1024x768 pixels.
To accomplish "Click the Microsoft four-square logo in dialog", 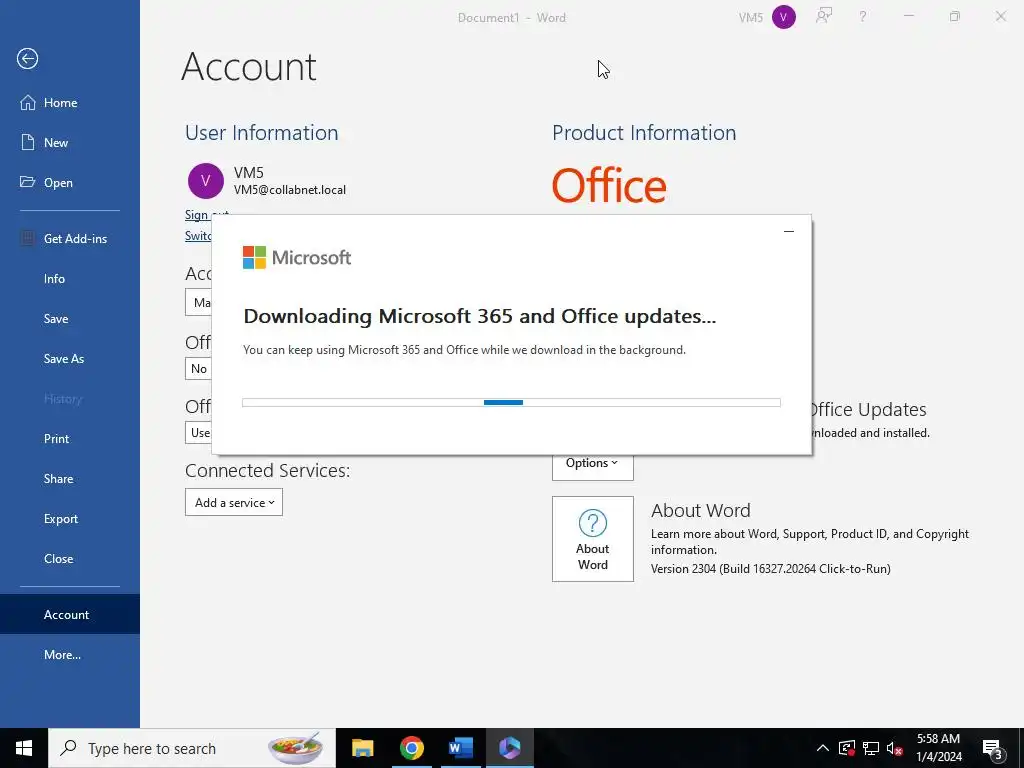I will [254, 257].
